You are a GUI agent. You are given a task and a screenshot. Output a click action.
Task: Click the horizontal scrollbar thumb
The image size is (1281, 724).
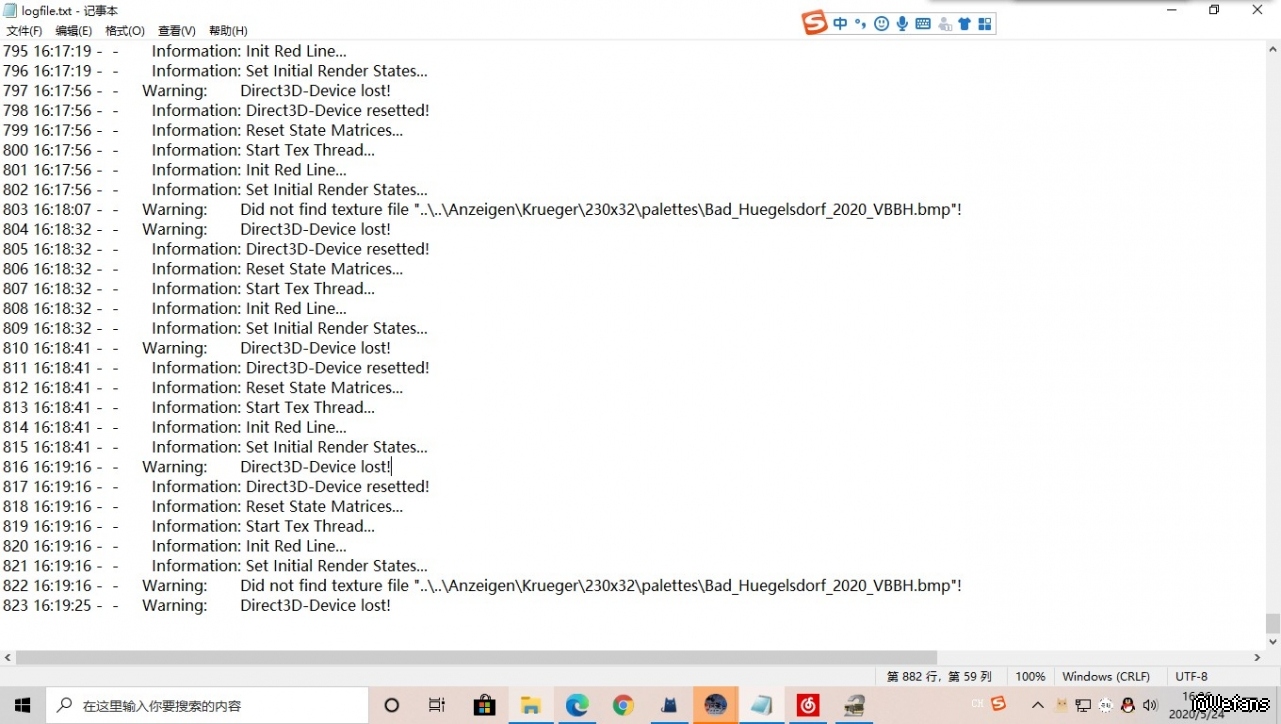coord(476,657)
